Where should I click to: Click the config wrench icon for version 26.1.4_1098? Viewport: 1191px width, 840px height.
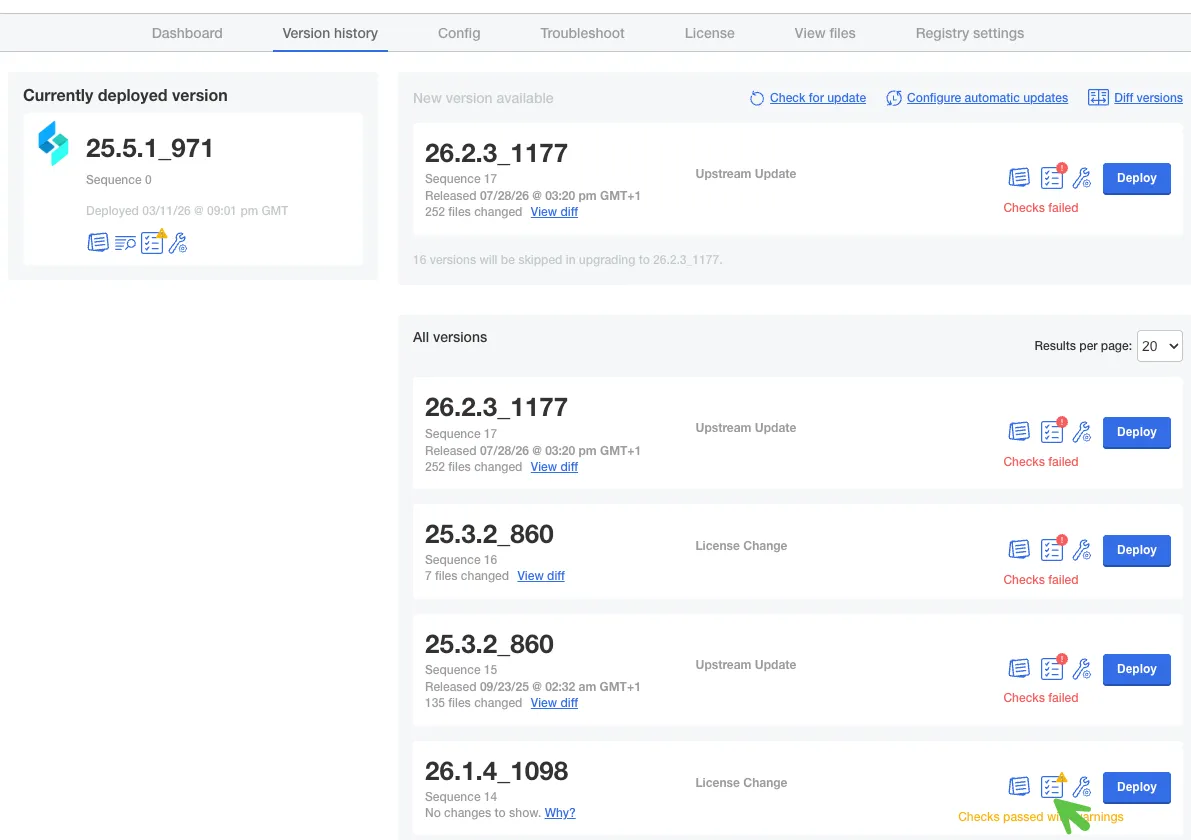point(1082,786)
